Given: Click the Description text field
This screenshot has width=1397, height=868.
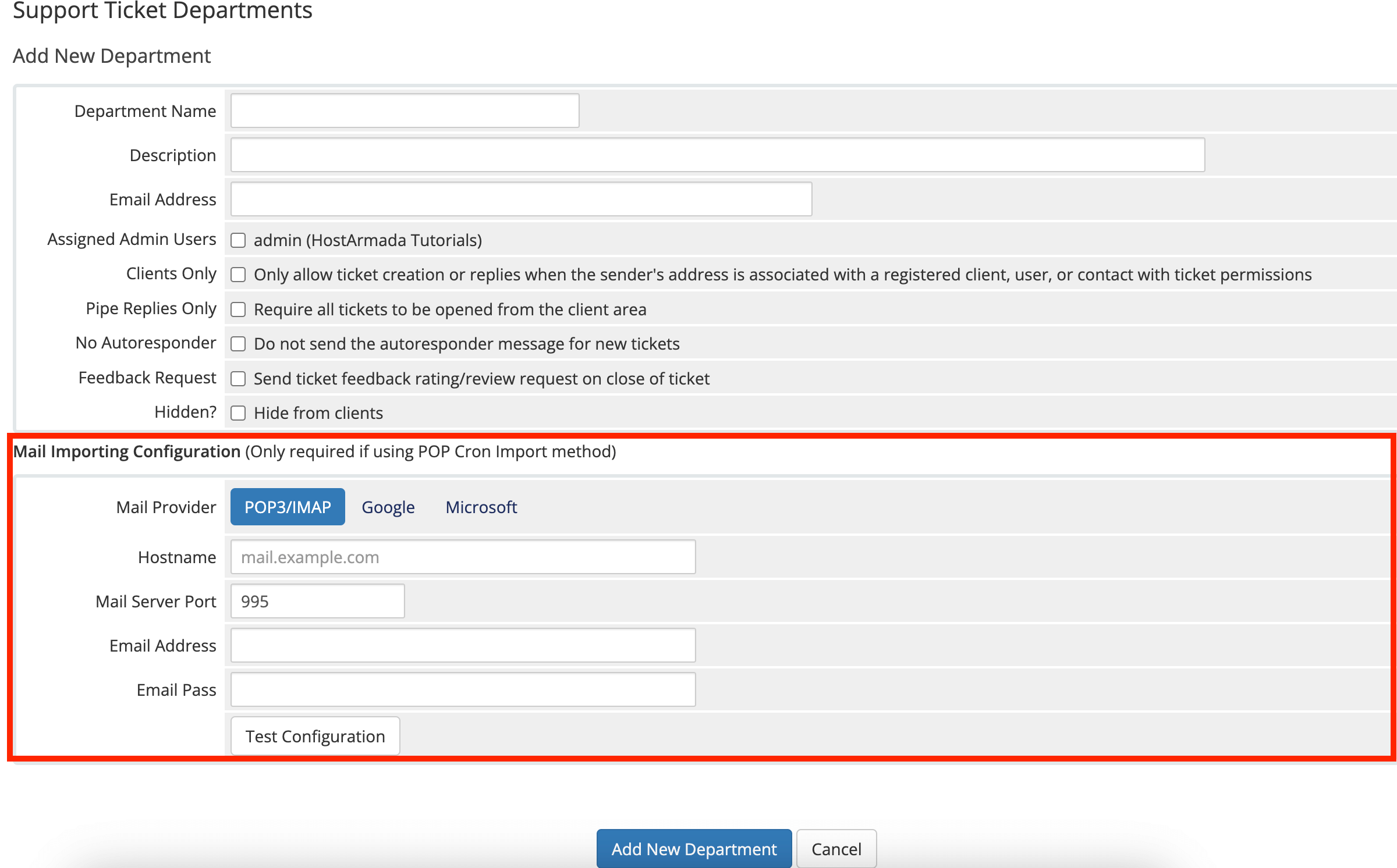Looking at the screenshot, I should coord(717,155).
